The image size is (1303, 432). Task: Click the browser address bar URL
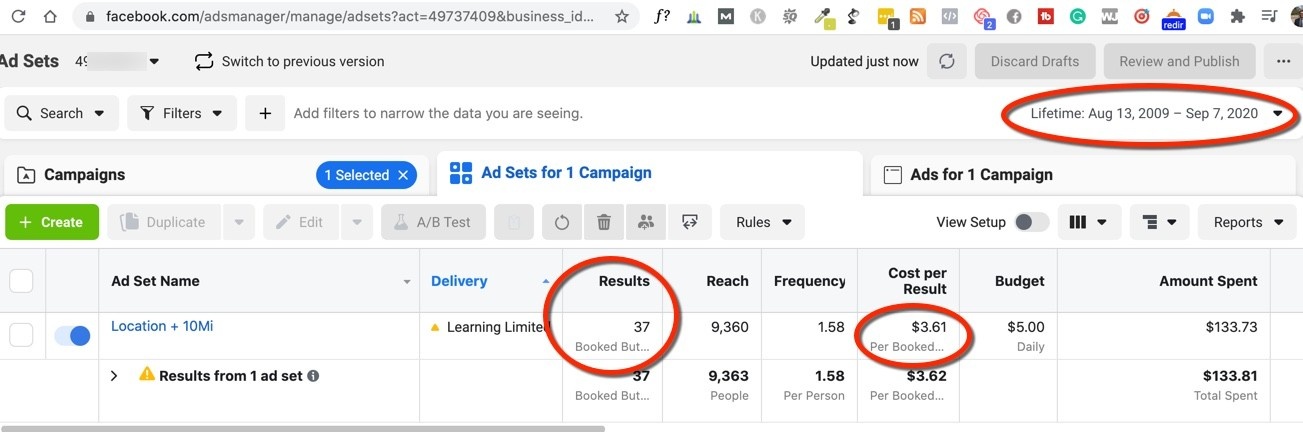[x=350, y=17]
